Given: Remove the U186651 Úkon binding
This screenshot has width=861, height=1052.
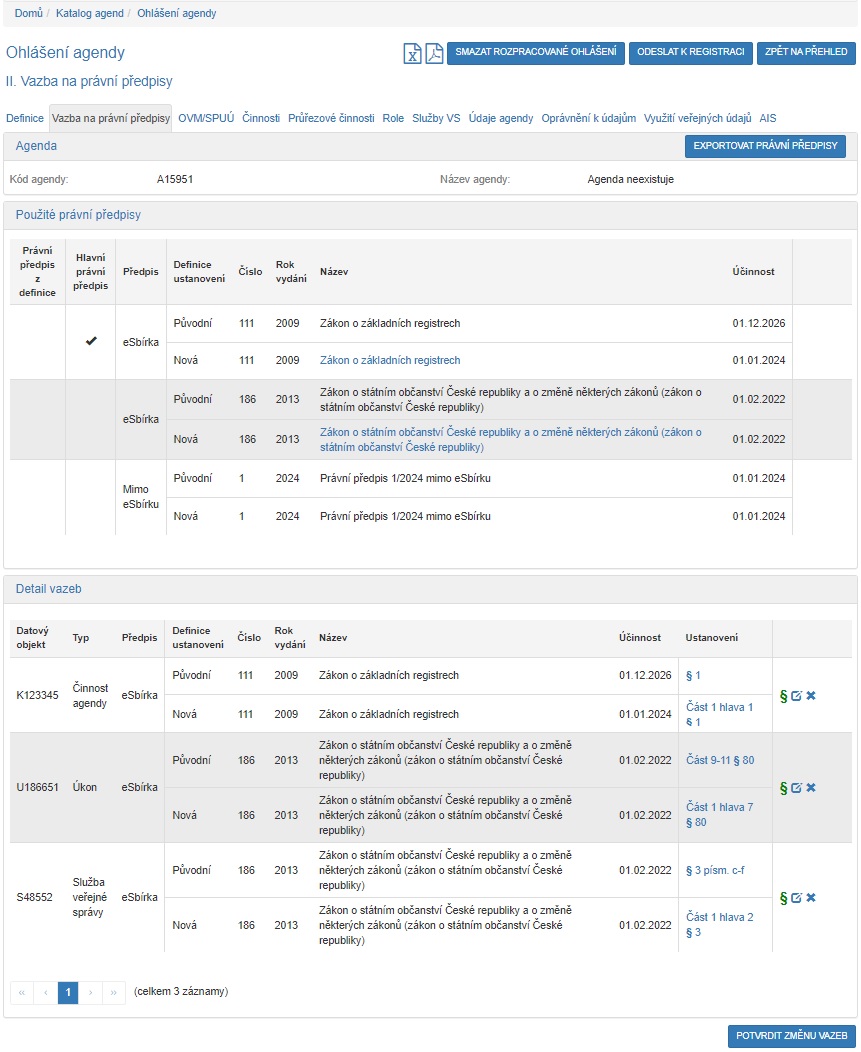Looking at the screenshot, I should click(811, 787).
